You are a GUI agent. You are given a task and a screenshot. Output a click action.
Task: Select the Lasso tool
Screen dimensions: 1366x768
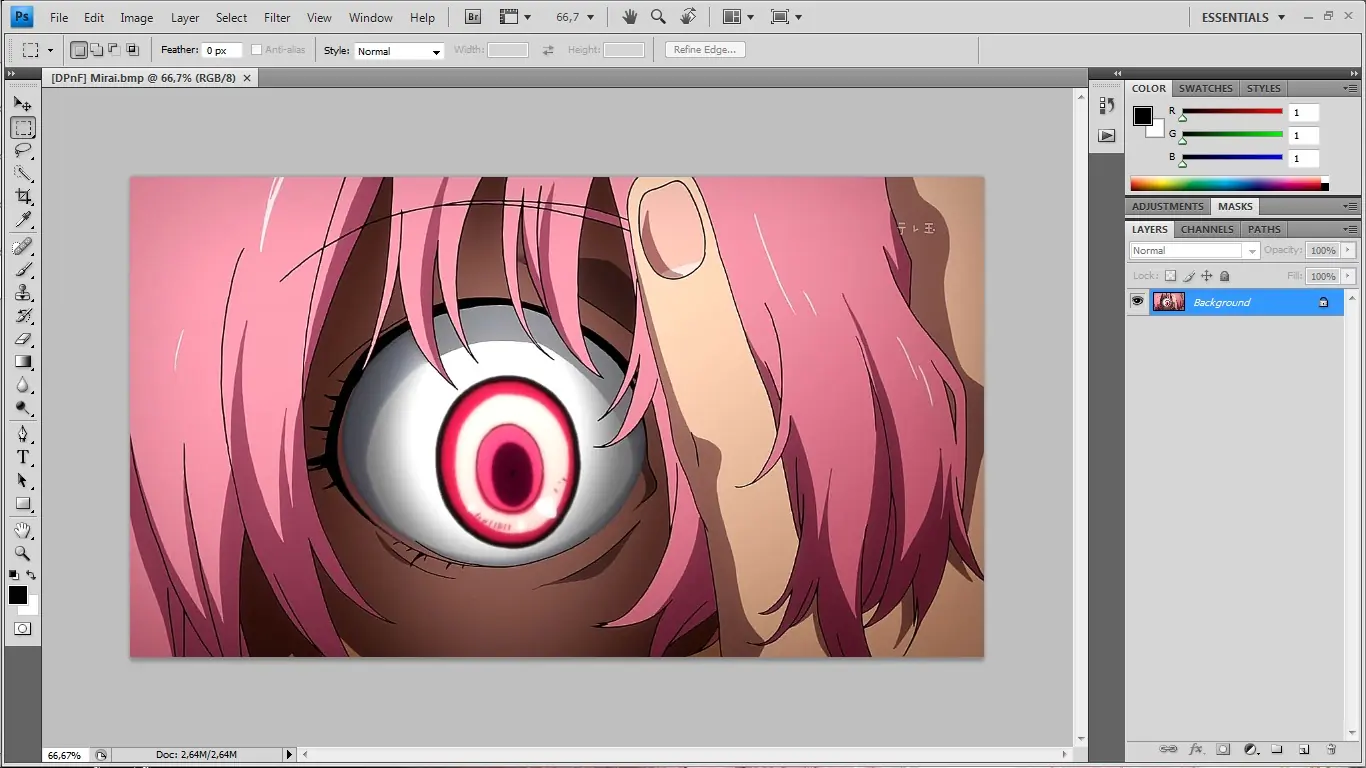22,151
